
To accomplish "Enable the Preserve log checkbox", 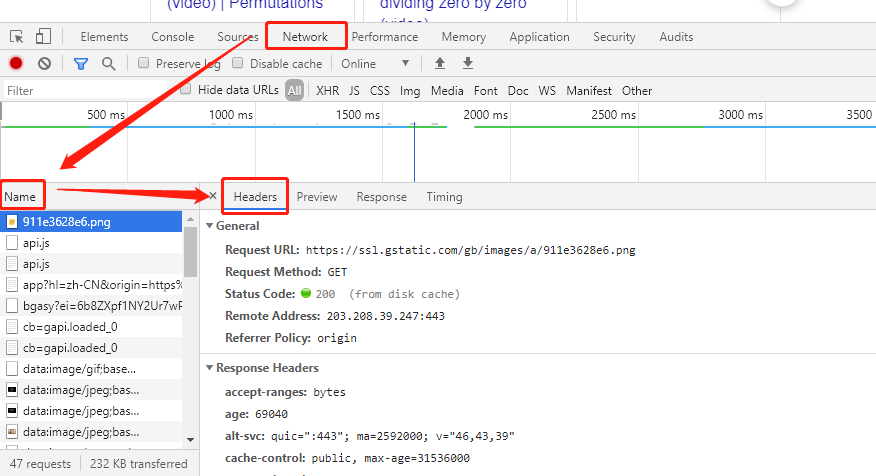I will pos(144,63).
